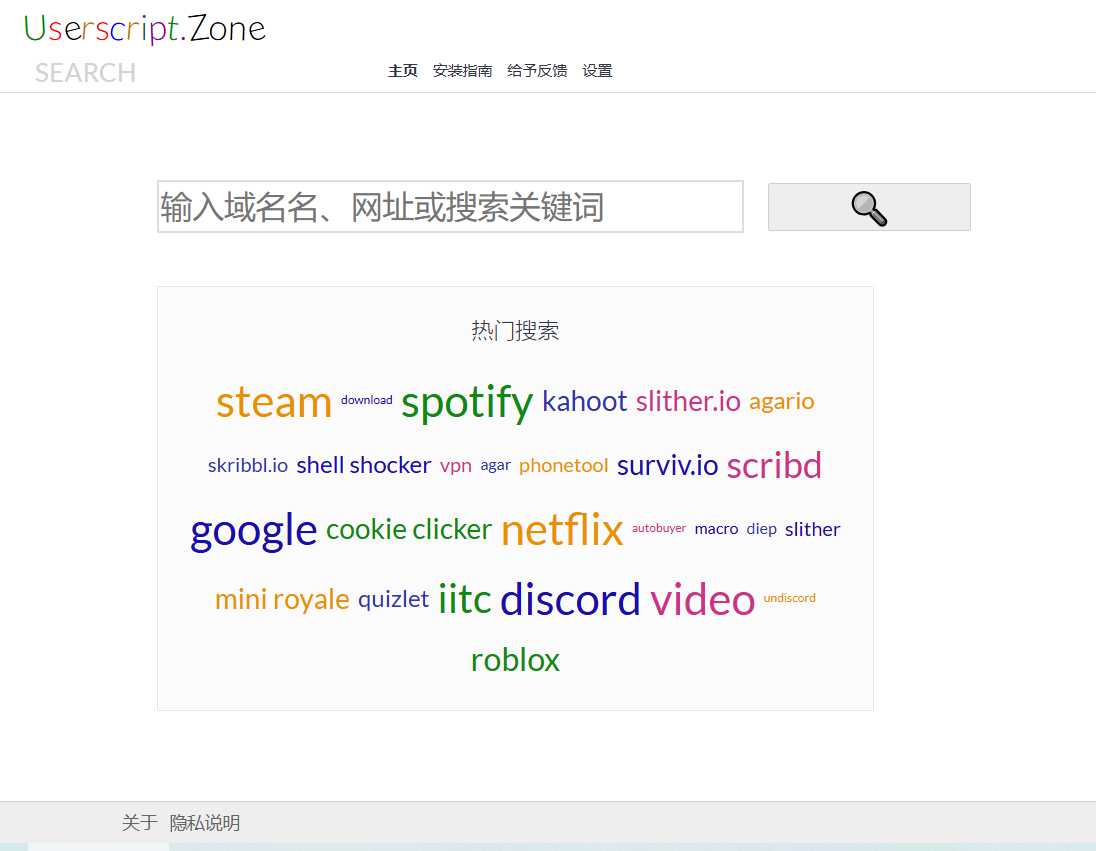Select the shell shocker search term
Screen dimensions: 1096x851
[x=363, y=464]
